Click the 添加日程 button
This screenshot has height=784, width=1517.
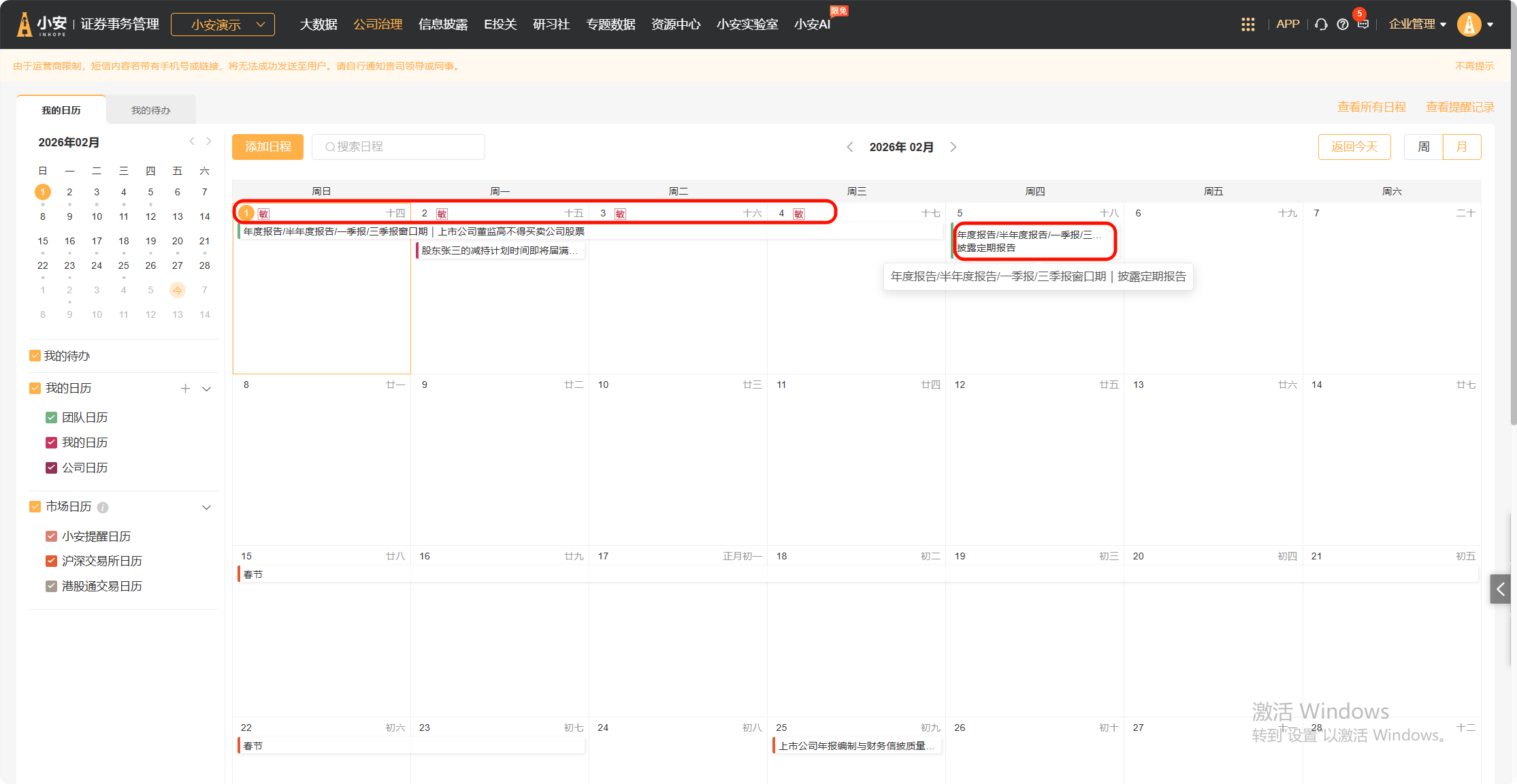pos(267,147)
